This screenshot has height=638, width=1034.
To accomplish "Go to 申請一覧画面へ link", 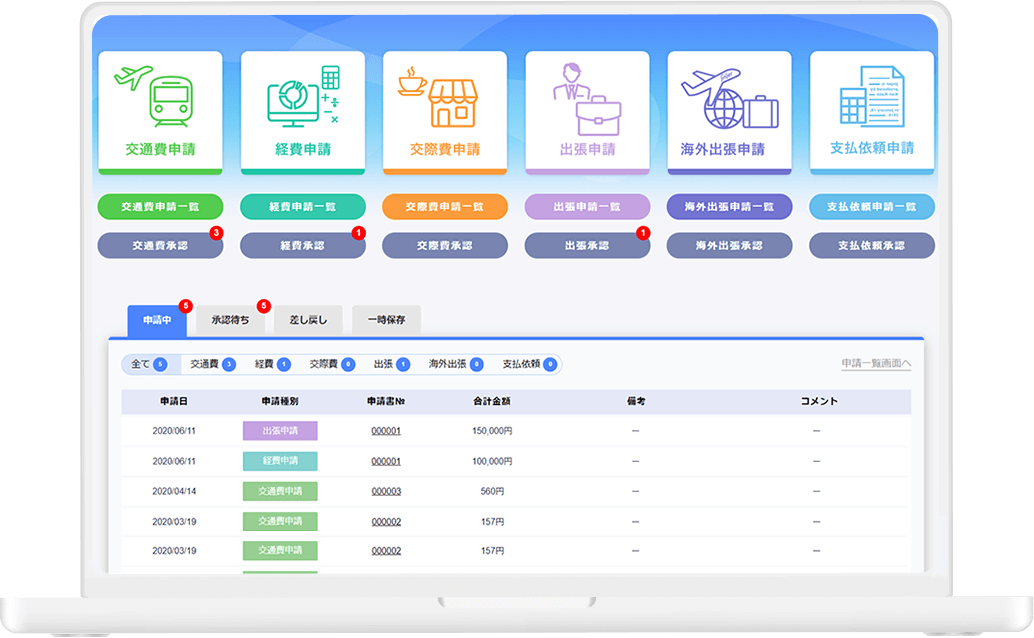I will pos(876,365).
